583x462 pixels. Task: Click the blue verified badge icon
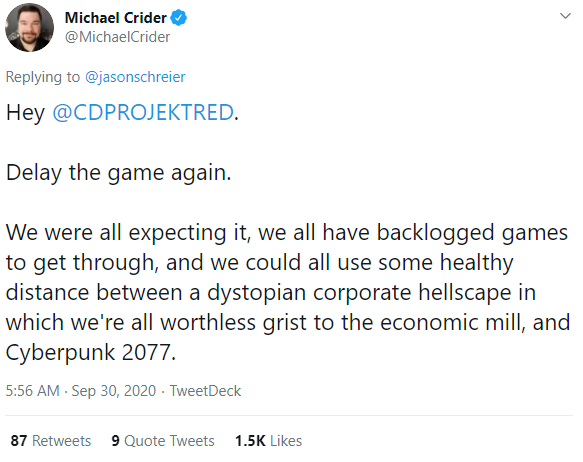tap(178, 18)
